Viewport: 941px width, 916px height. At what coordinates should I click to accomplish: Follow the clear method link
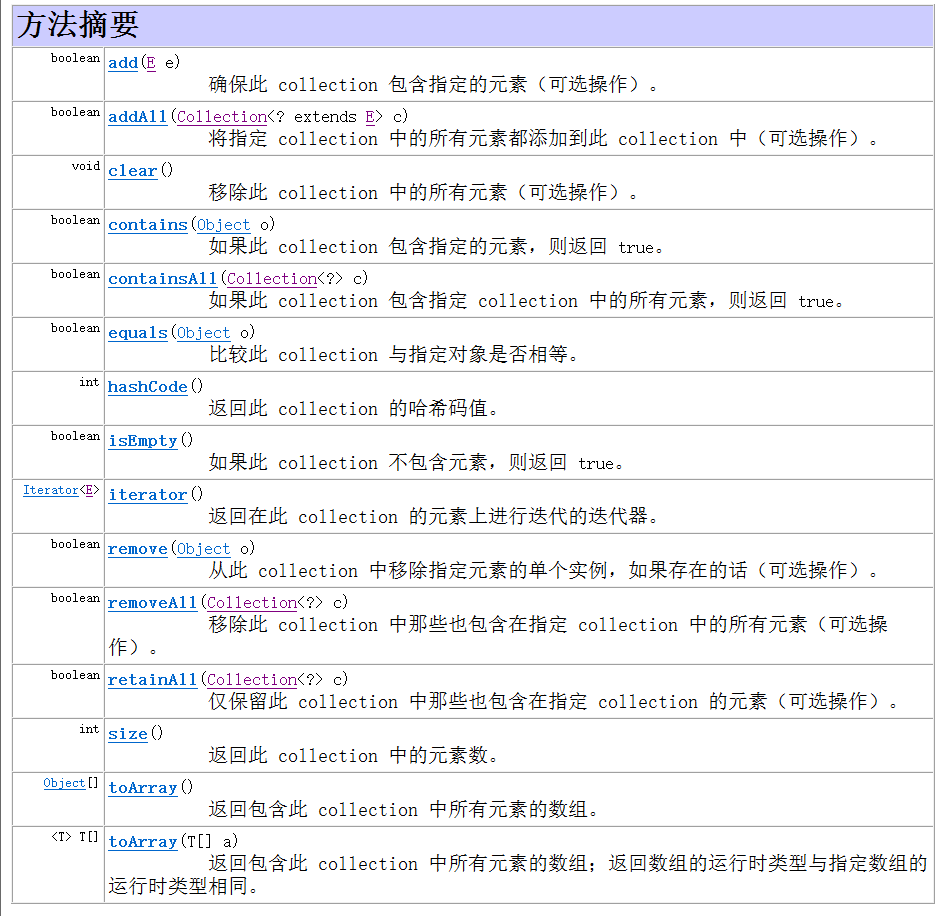131,171
